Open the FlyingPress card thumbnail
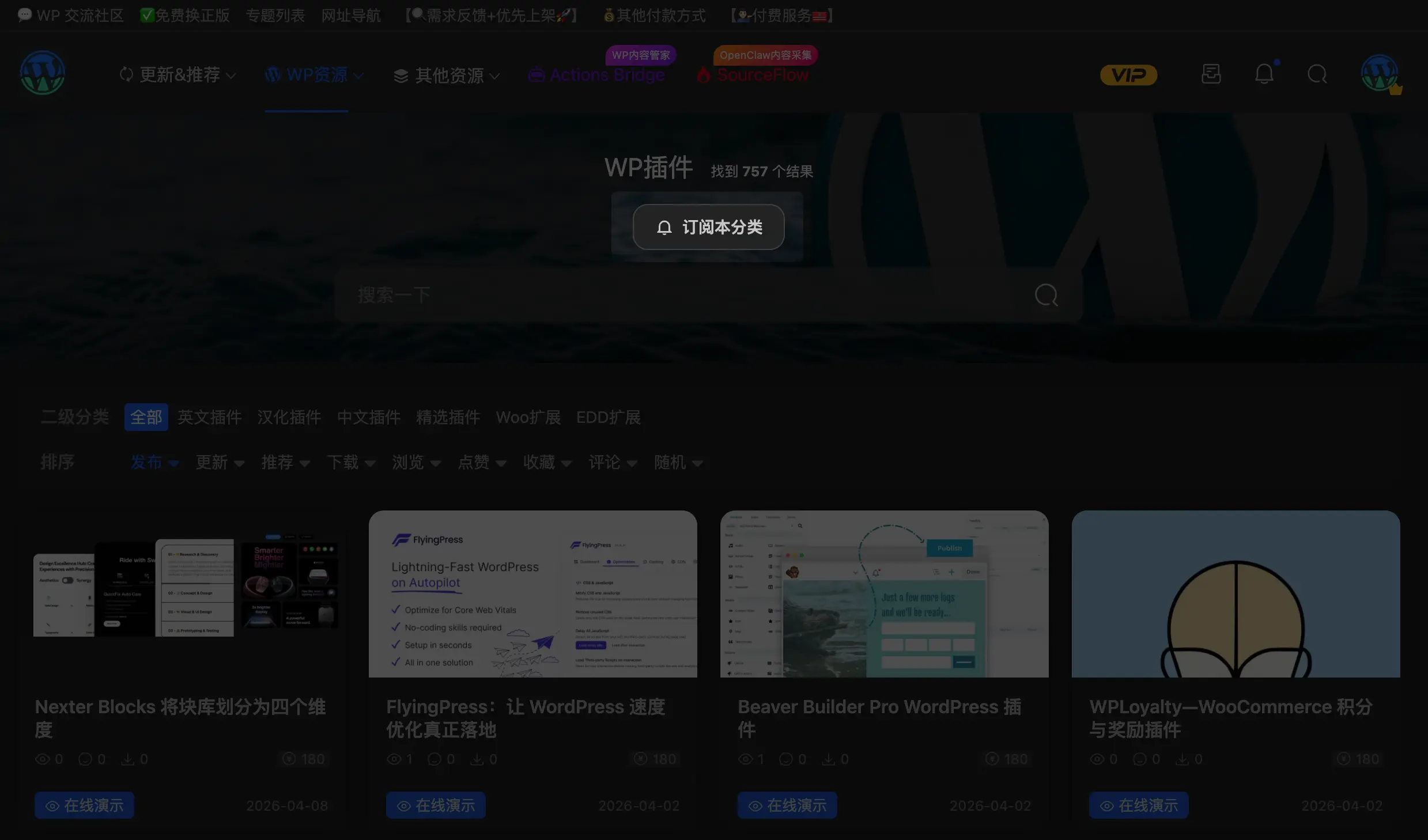 (x=533, y=594)
